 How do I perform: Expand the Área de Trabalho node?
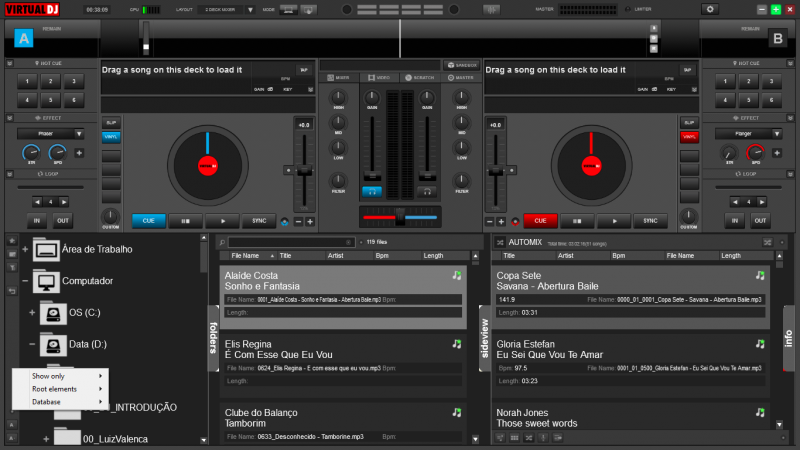[24, 249]
